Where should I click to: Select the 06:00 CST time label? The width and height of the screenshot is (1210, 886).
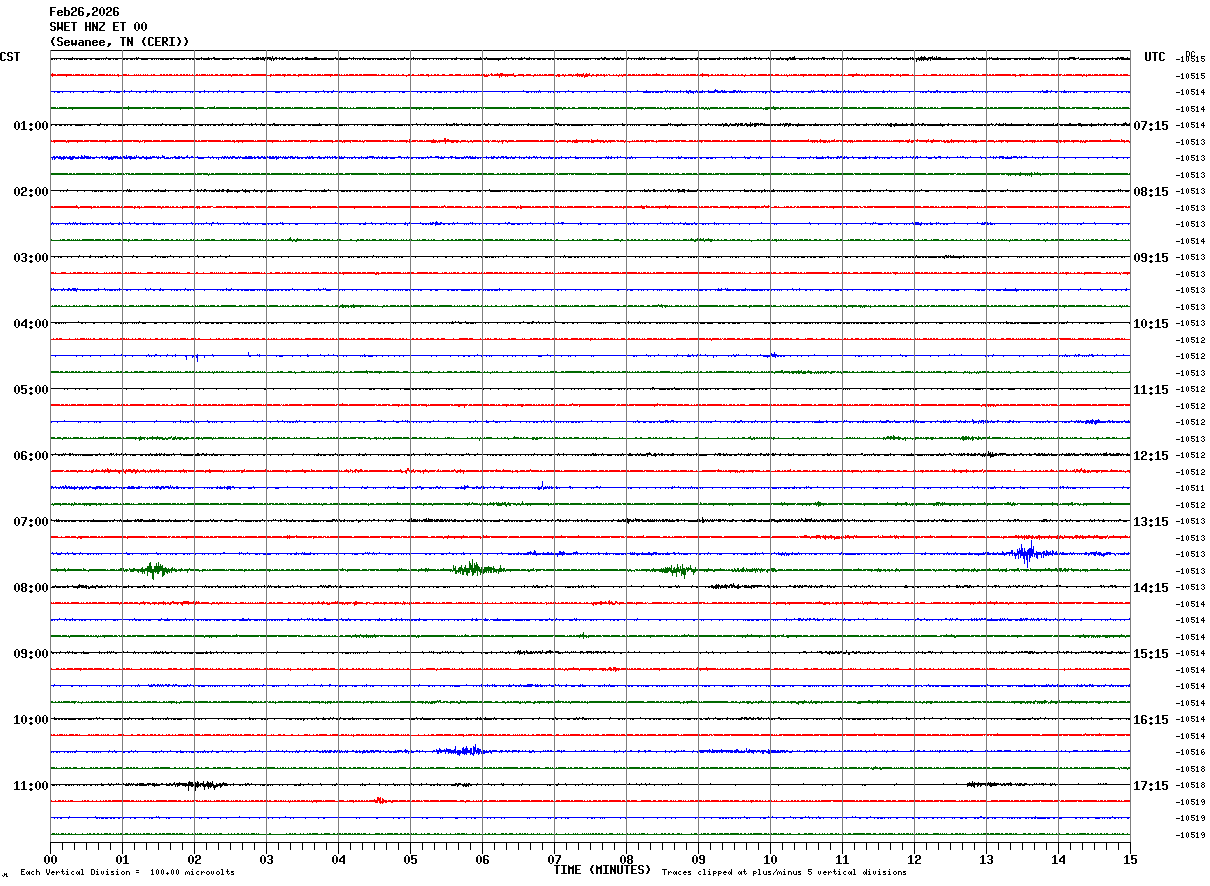31,456
